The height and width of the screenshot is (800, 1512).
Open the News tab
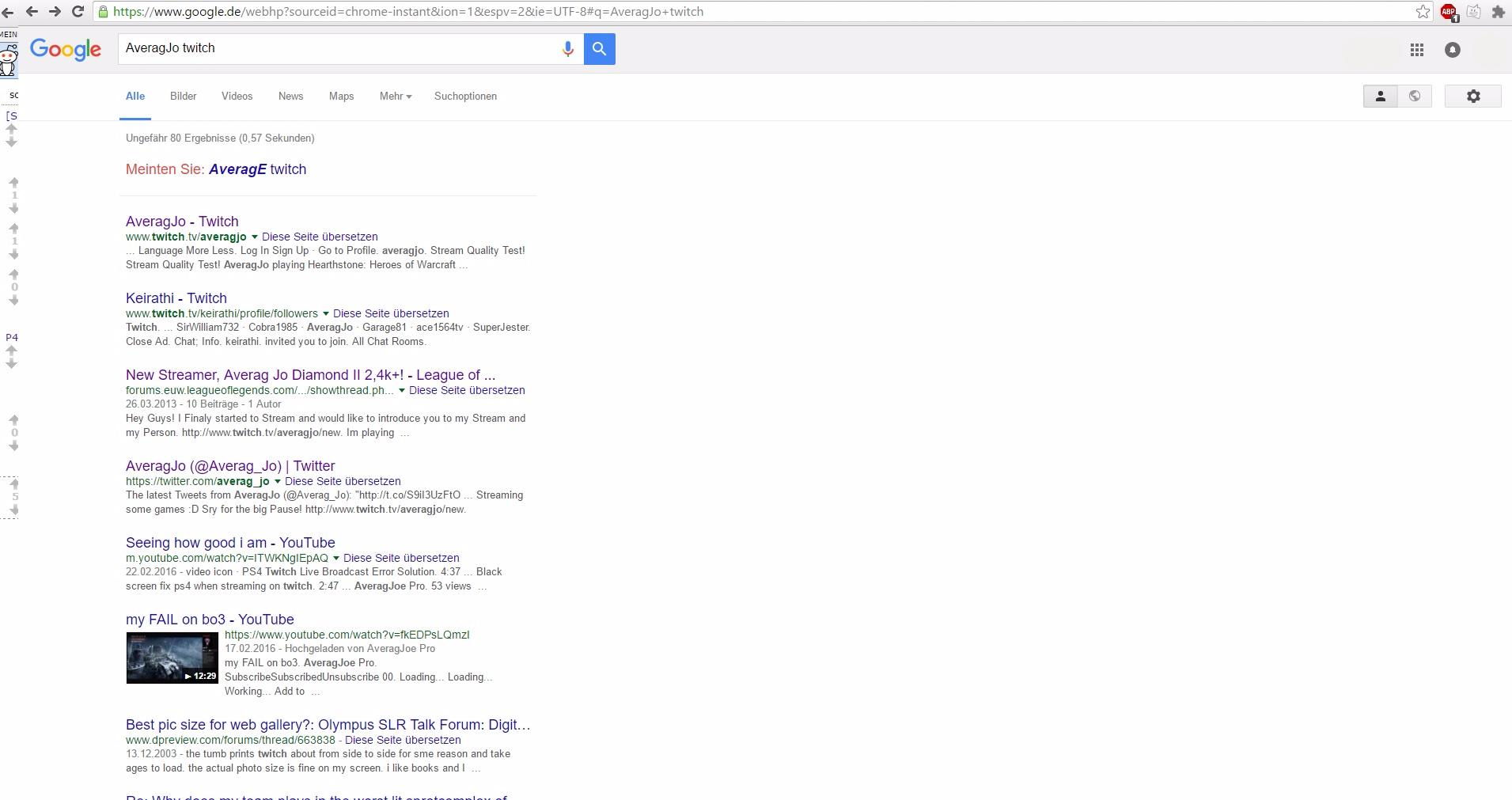290,97
